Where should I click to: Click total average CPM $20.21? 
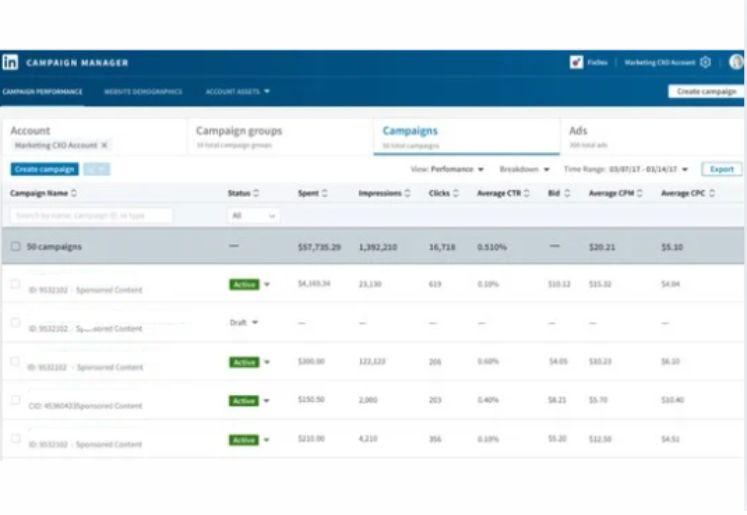[602, 247]
